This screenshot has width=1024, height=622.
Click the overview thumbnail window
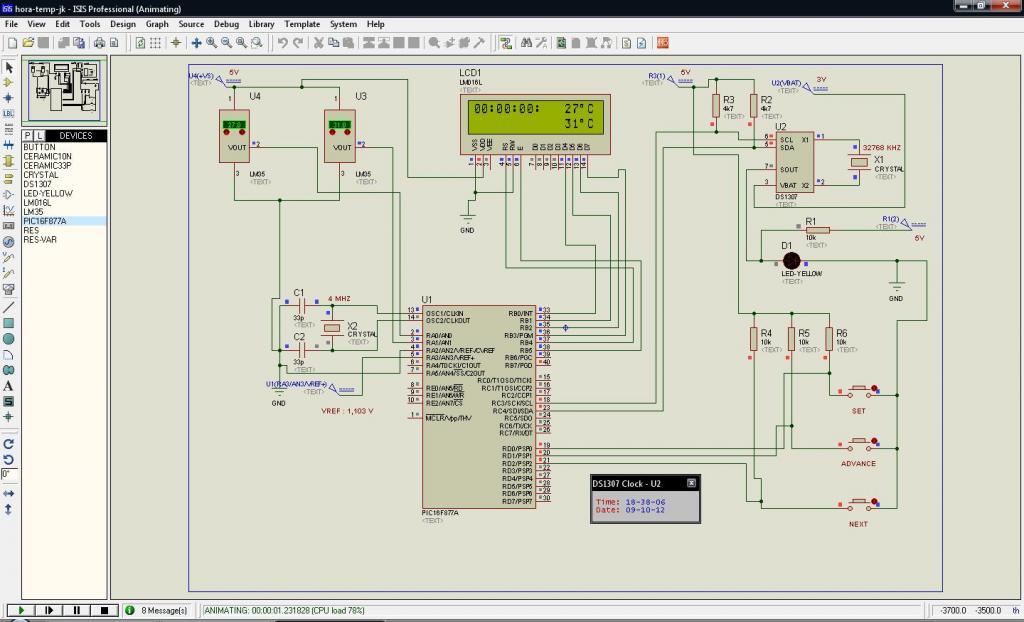(x=64, y=90)
